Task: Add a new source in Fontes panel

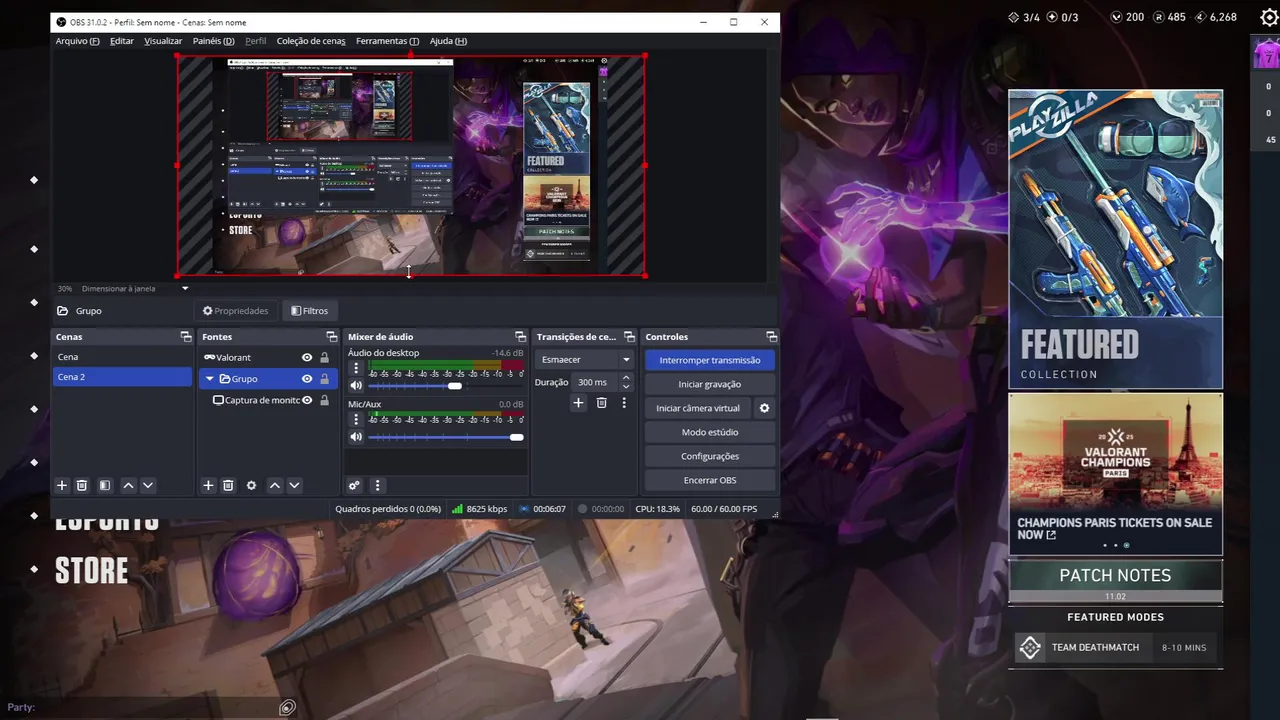Action: click(208, 485)
